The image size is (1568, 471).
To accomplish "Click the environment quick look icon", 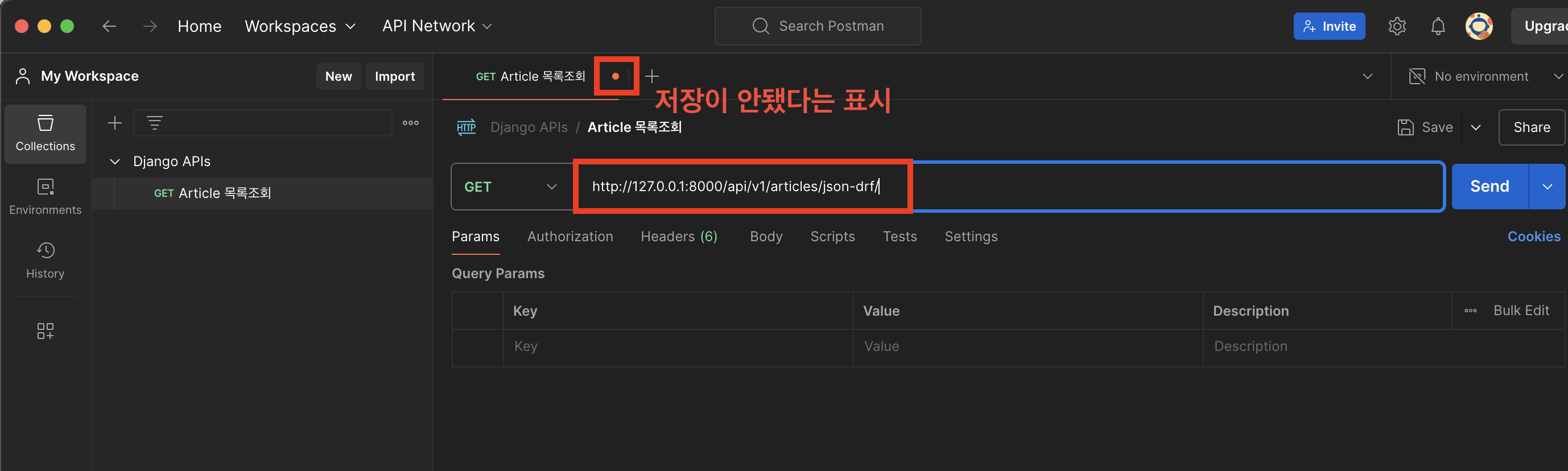I will (x=1417, y=76).
